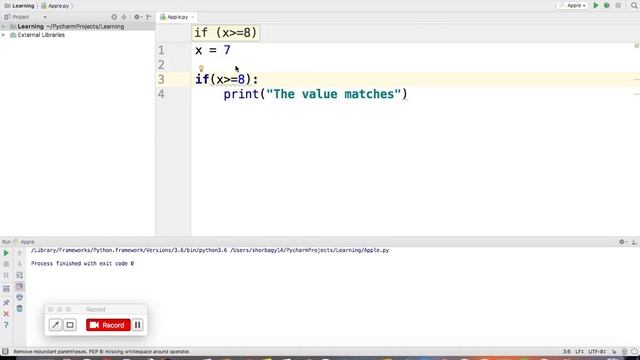Clear console with the trash icon

[x=19, y=309]
